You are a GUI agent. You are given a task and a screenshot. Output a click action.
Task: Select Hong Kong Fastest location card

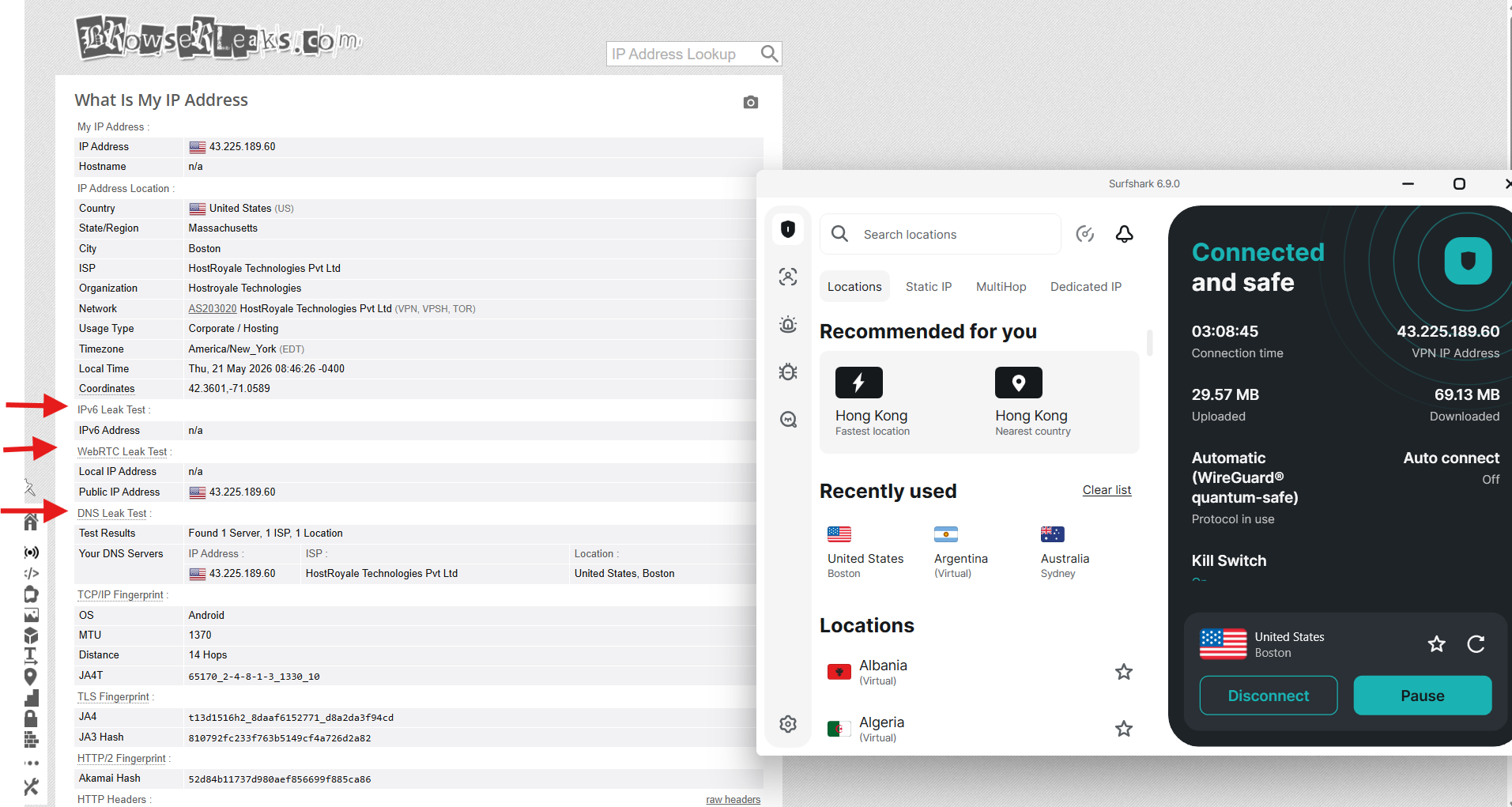click(873, 402)
